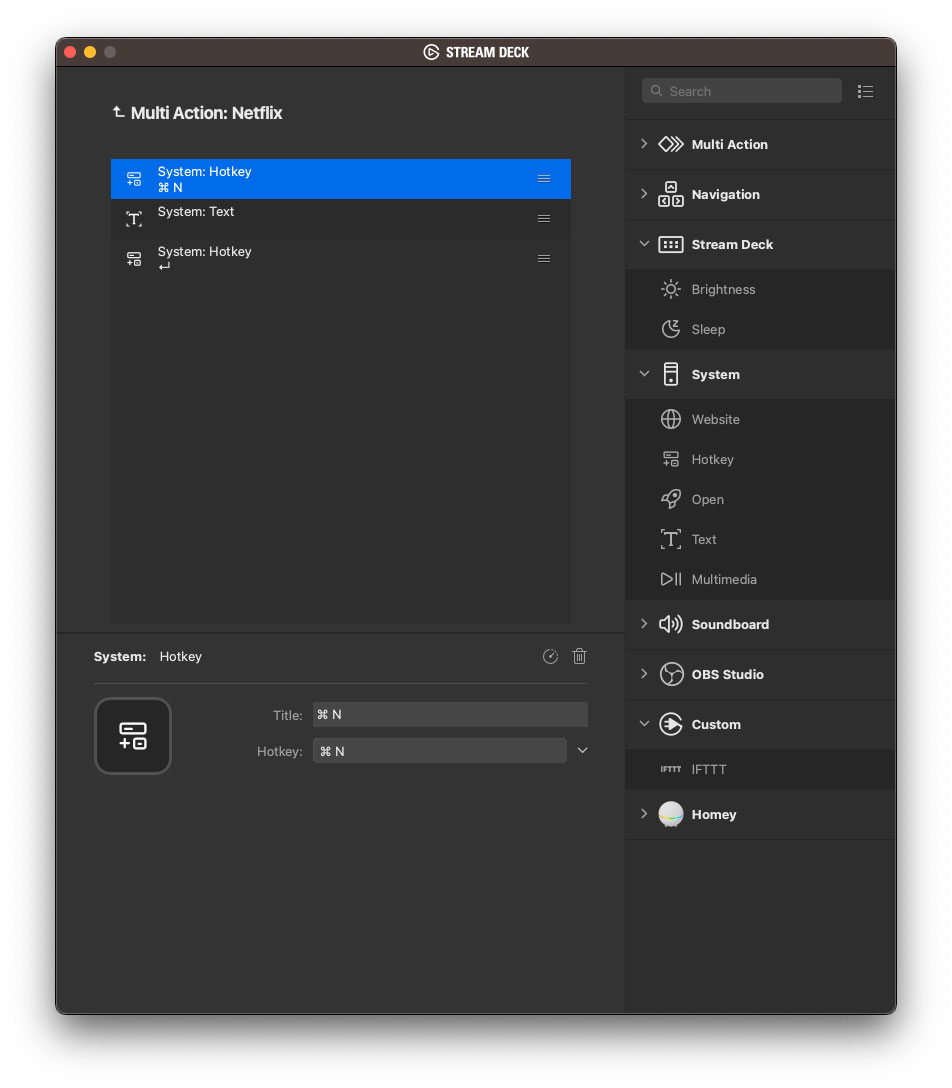Click the Brightness action label
952x1088 pixels.
724,289
